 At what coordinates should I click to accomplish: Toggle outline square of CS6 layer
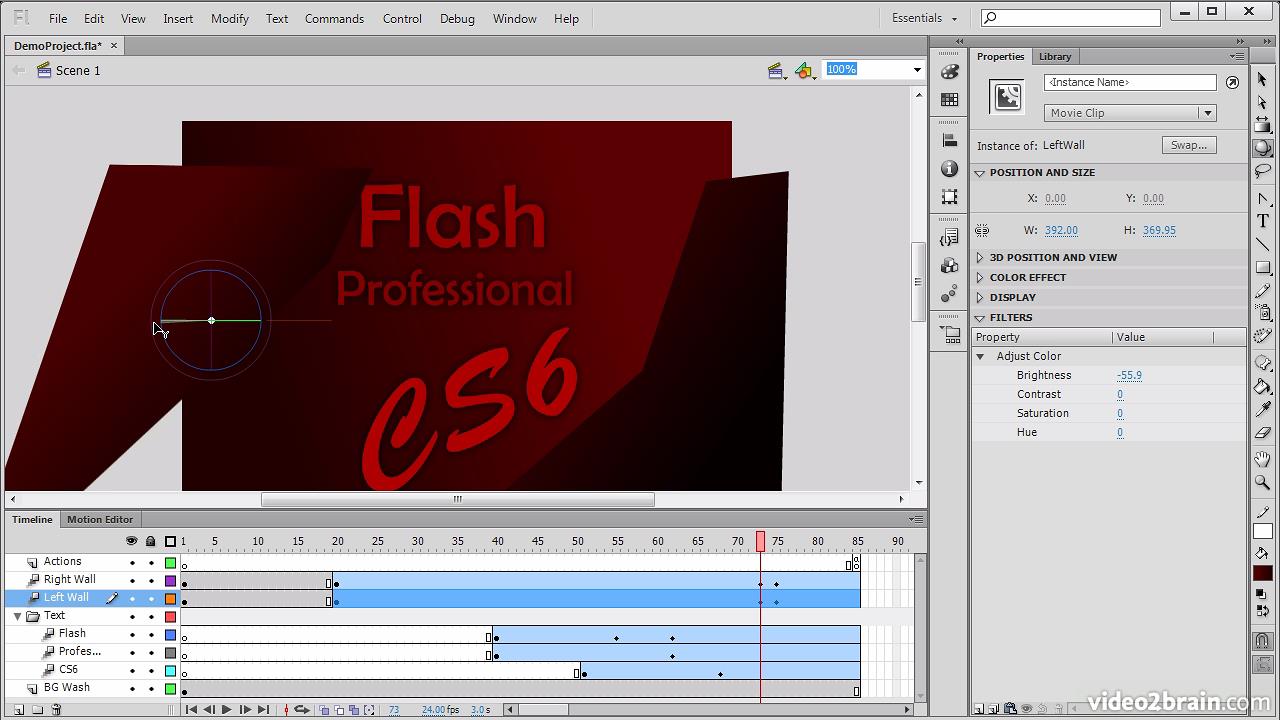pyautogui.click(x=170, y=671)
